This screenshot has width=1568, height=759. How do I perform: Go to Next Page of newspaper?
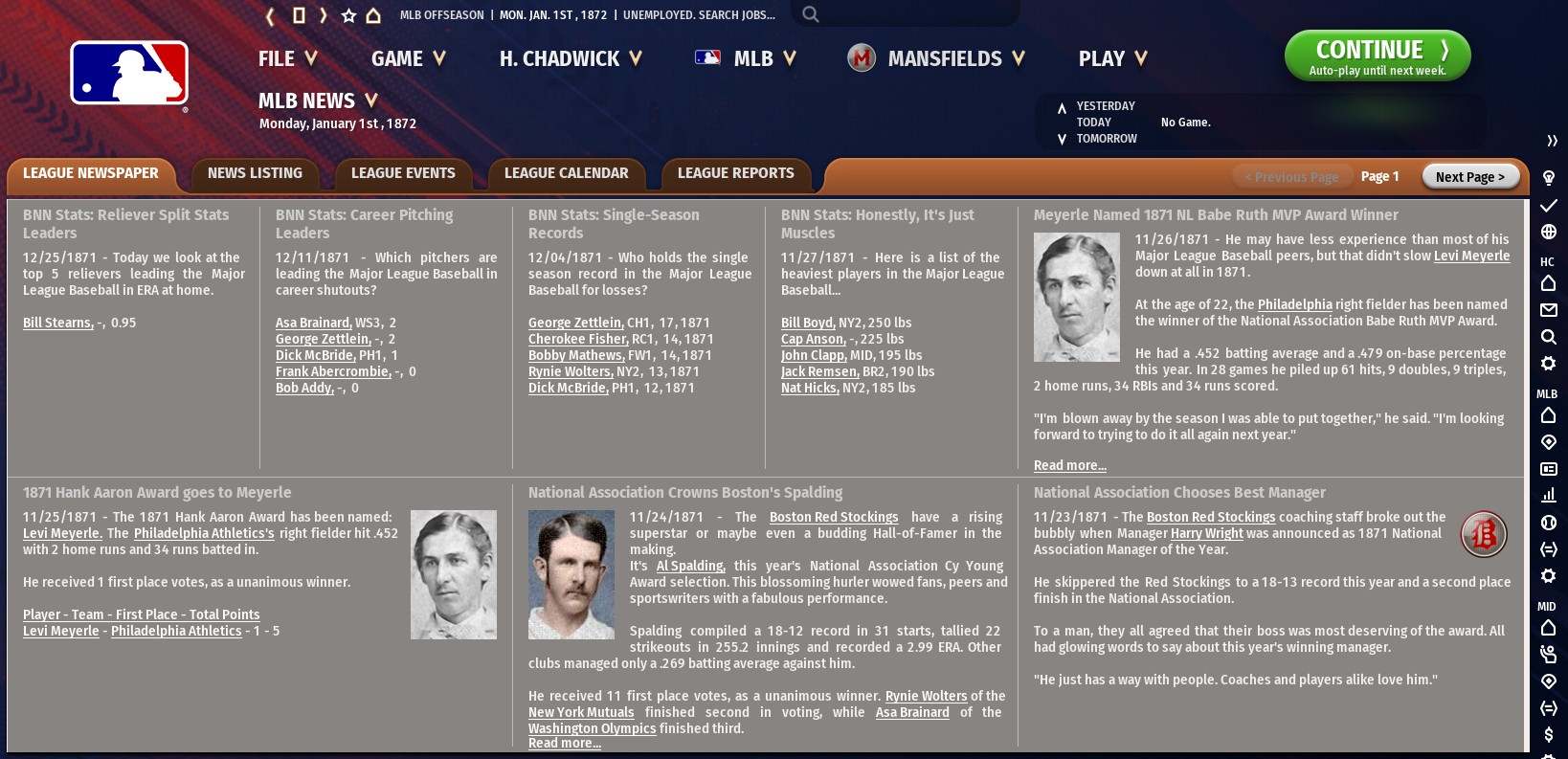tap(1469, 177)
